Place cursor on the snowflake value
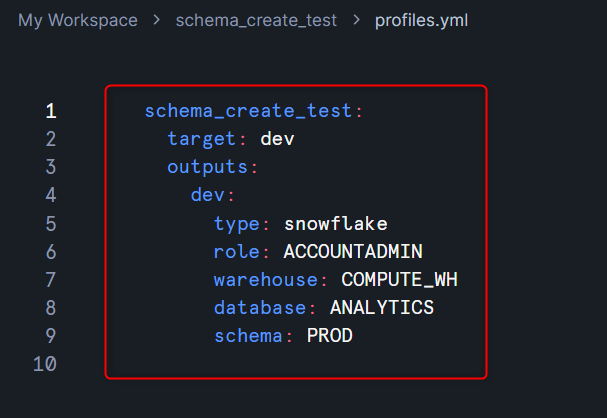This screenshot has width=607, height=418. coord(335,223)
